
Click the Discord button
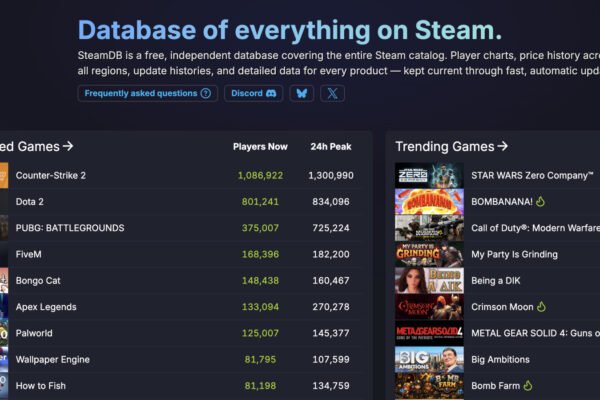[x=253, y=93]
